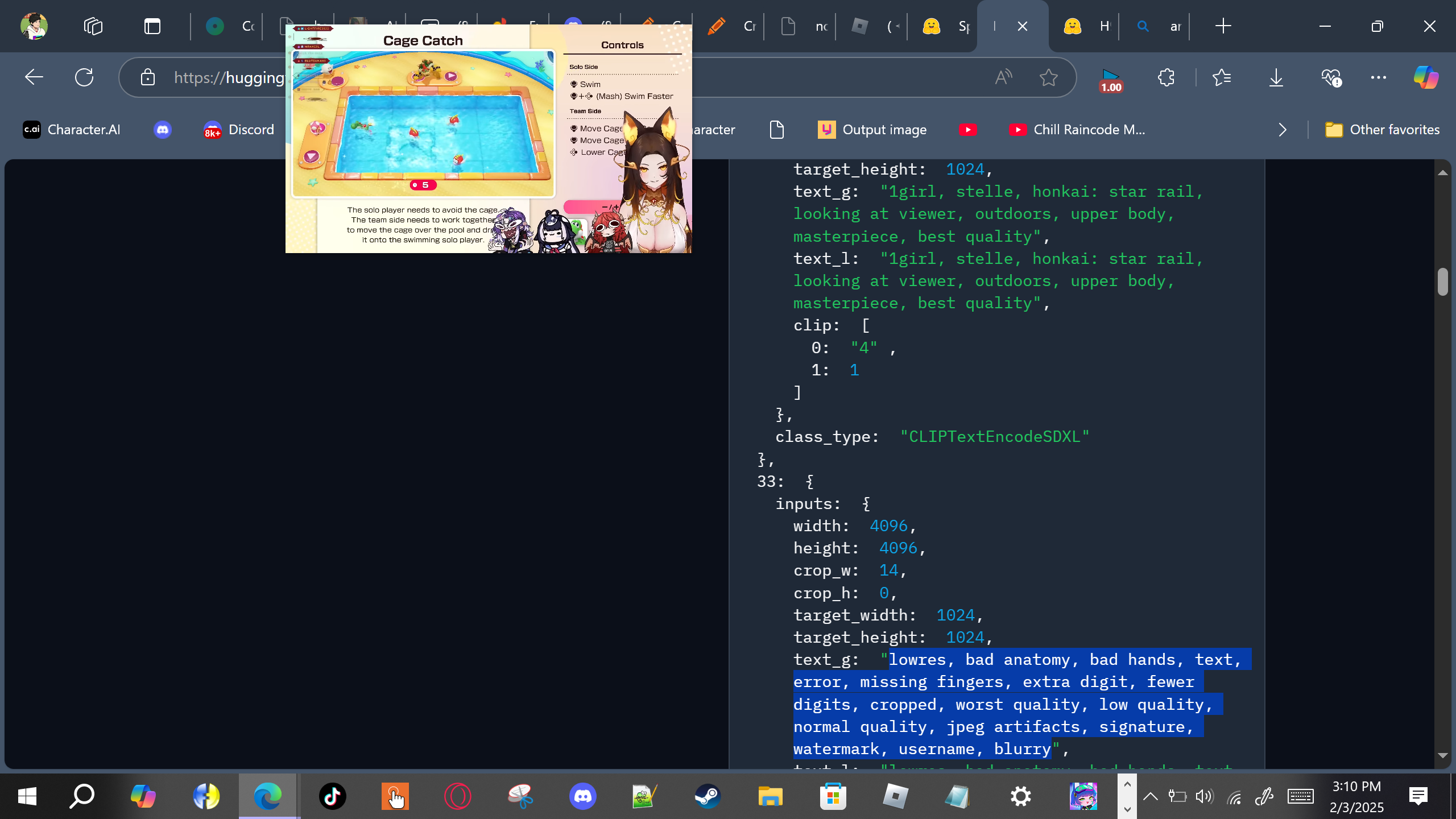Open TikTok from the taskbar

[333, 796]
